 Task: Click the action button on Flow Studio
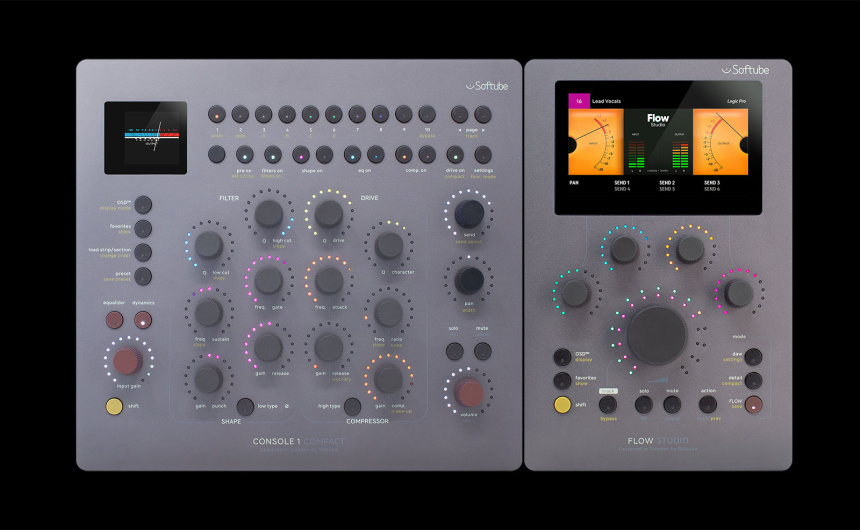tap(708, 404)
